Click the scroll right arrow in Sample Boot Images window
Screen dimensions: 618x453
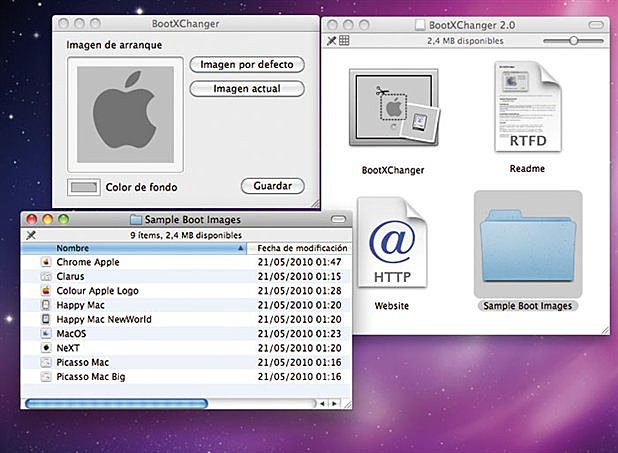click(x=334, y=403)
